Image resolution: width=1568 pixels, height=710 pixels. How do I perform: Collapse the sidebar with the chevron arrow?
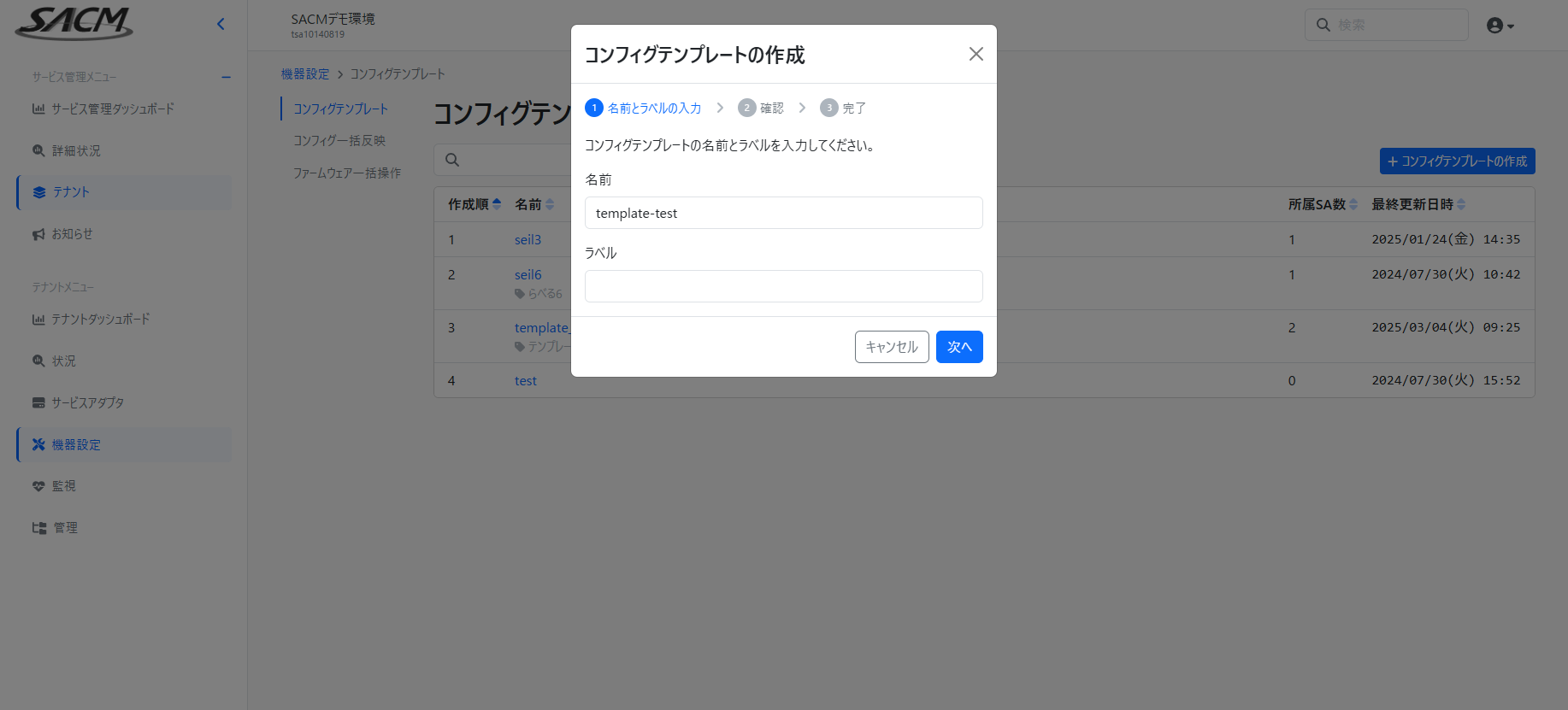(221, 24)
